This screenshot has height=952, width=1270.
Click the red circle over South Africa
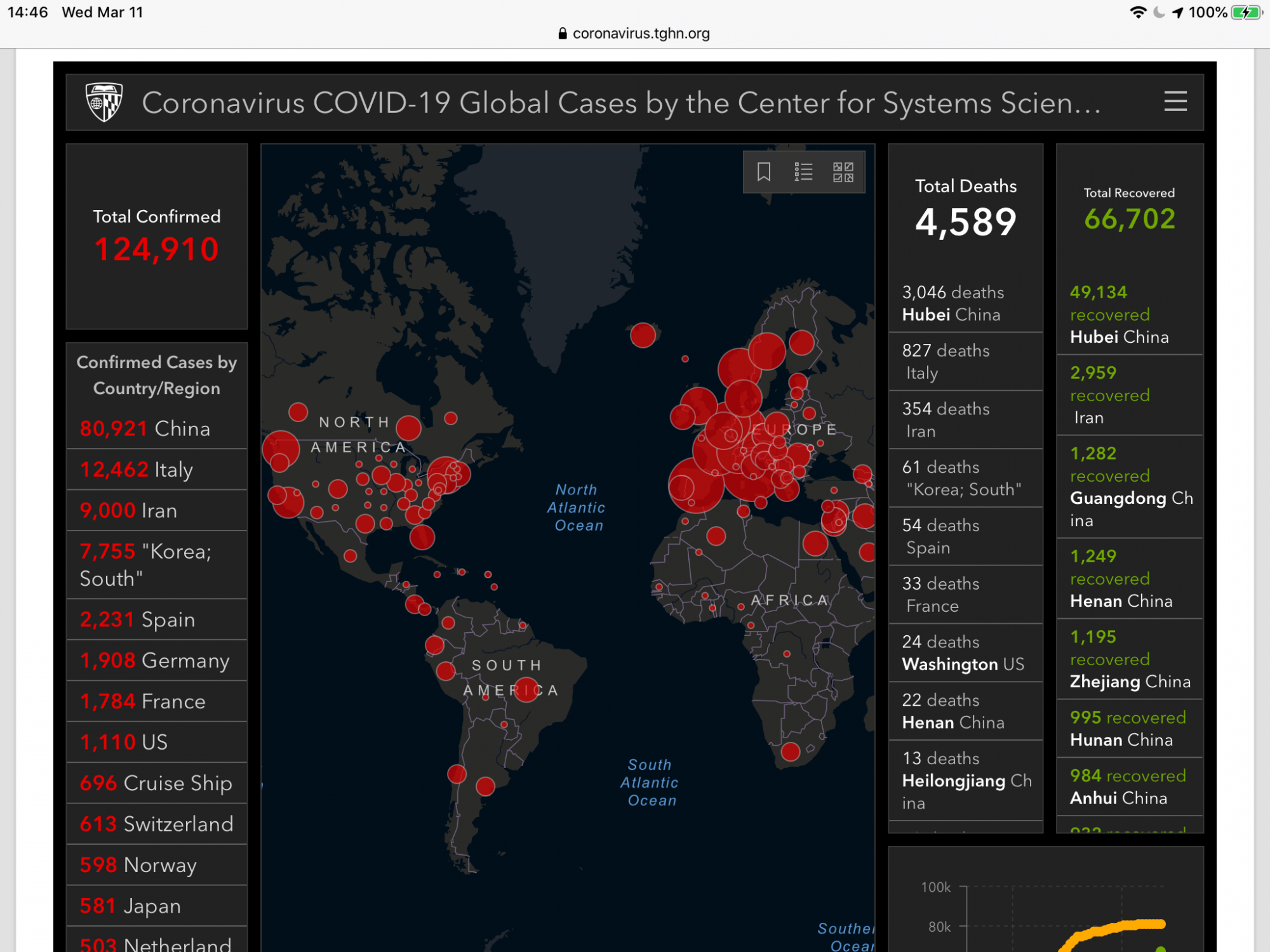tap(791, 752)
